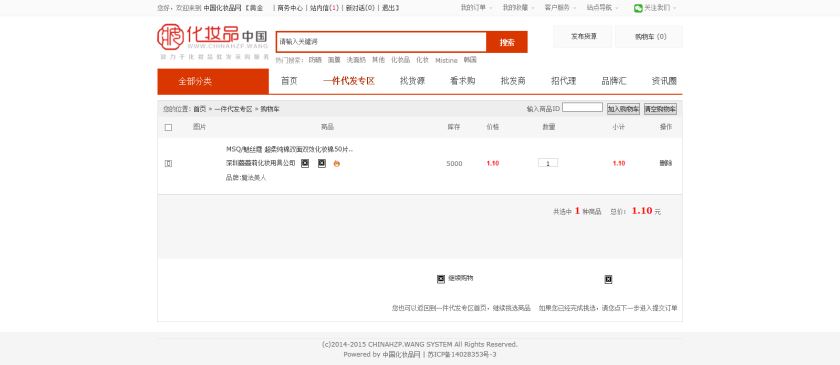
Task: Click the 一件代发专区 breadcrumb link
Action: pos(233,109)
